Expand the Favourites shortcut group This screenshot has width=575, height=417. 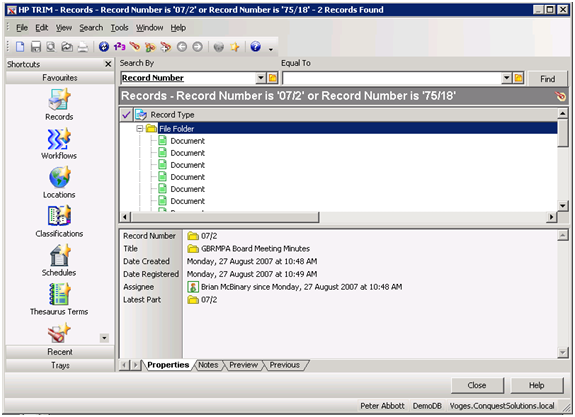pos(60,78)
